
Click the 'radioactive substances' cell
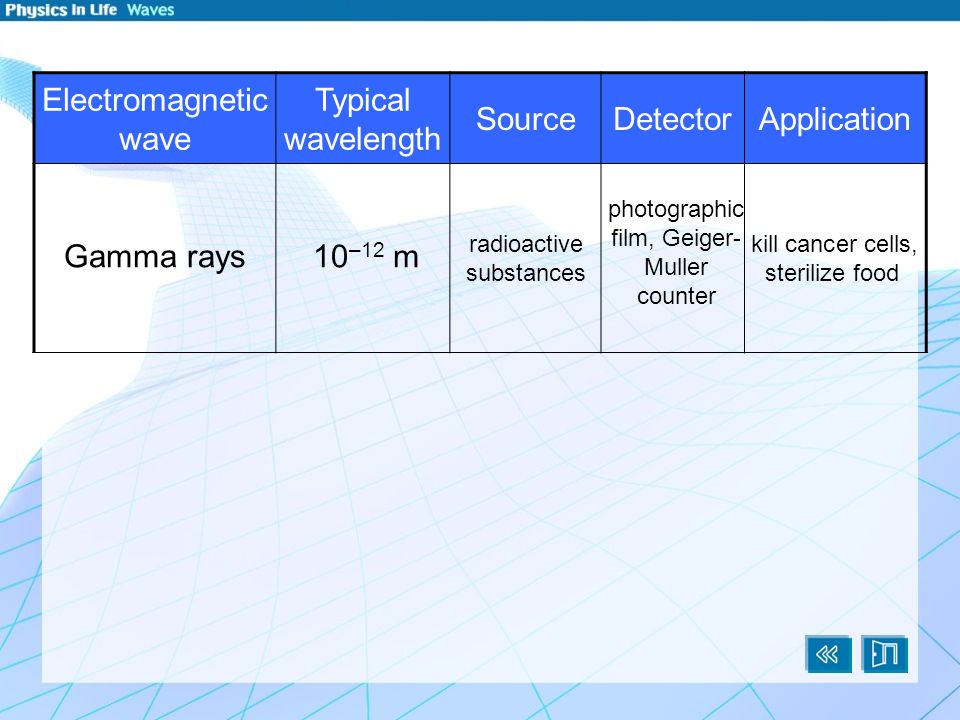(525, 258)
